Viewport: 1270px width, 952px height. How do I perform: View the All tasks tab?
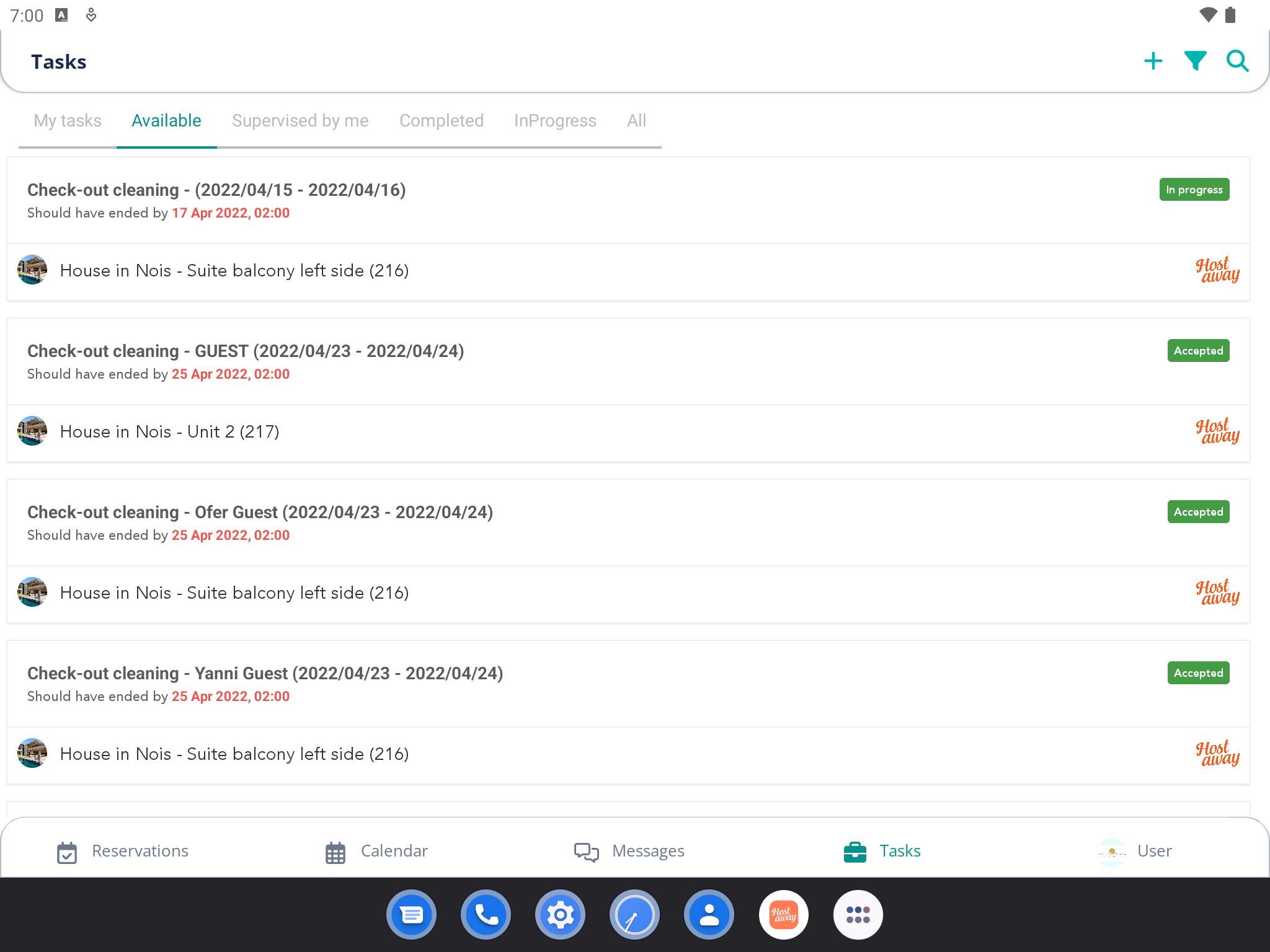(636, 120)
